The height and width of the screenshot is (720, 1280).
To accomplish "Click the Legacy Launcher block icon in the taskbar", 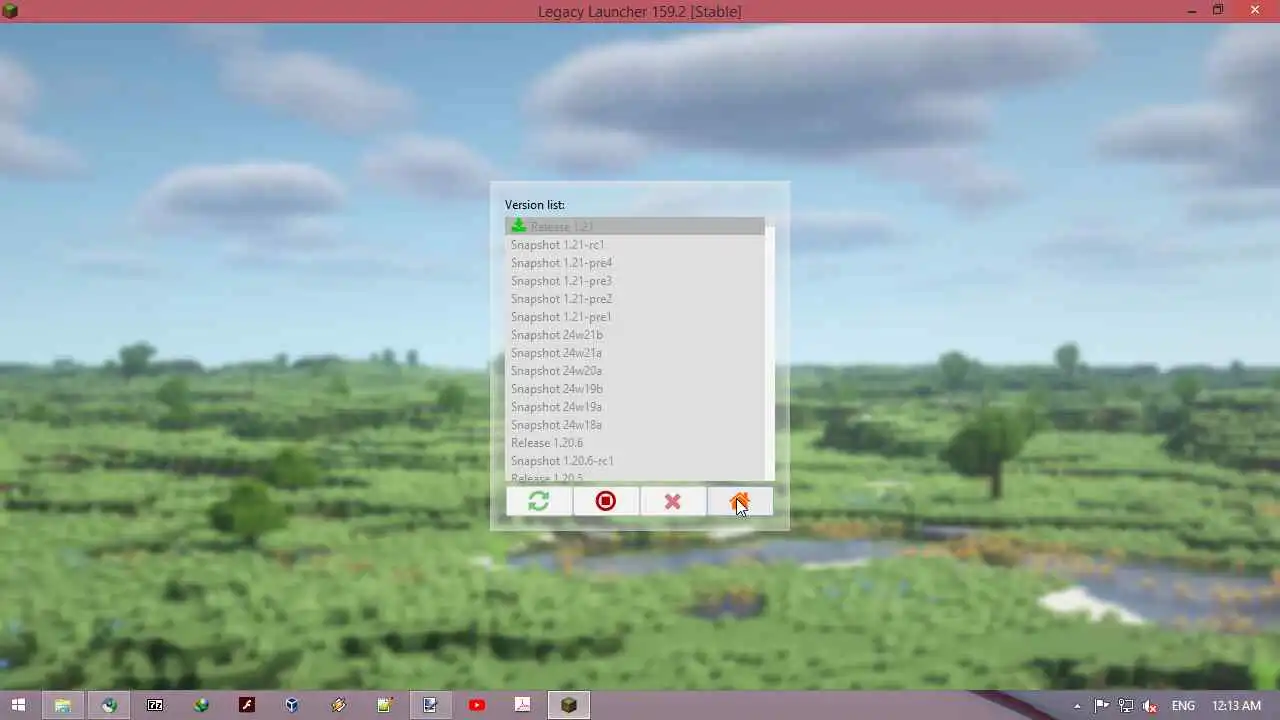I will pos(569,705).
